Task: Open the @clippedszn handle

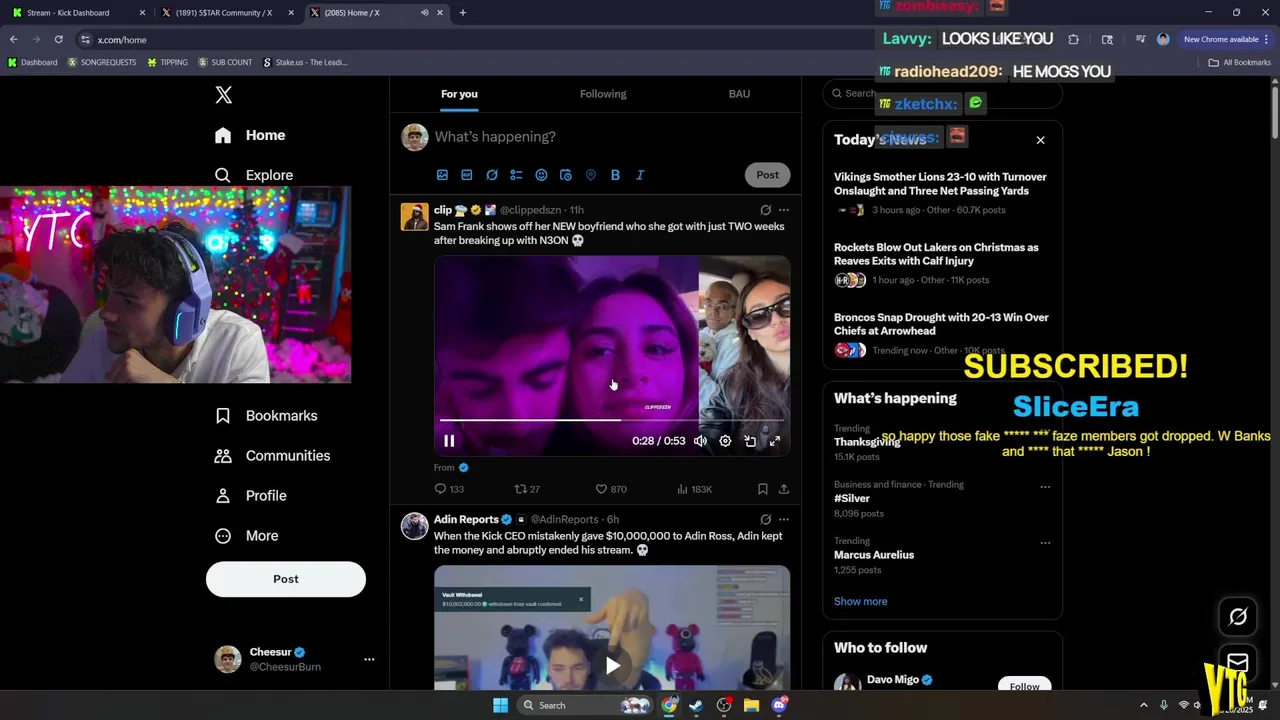Action: pos(530,211)
